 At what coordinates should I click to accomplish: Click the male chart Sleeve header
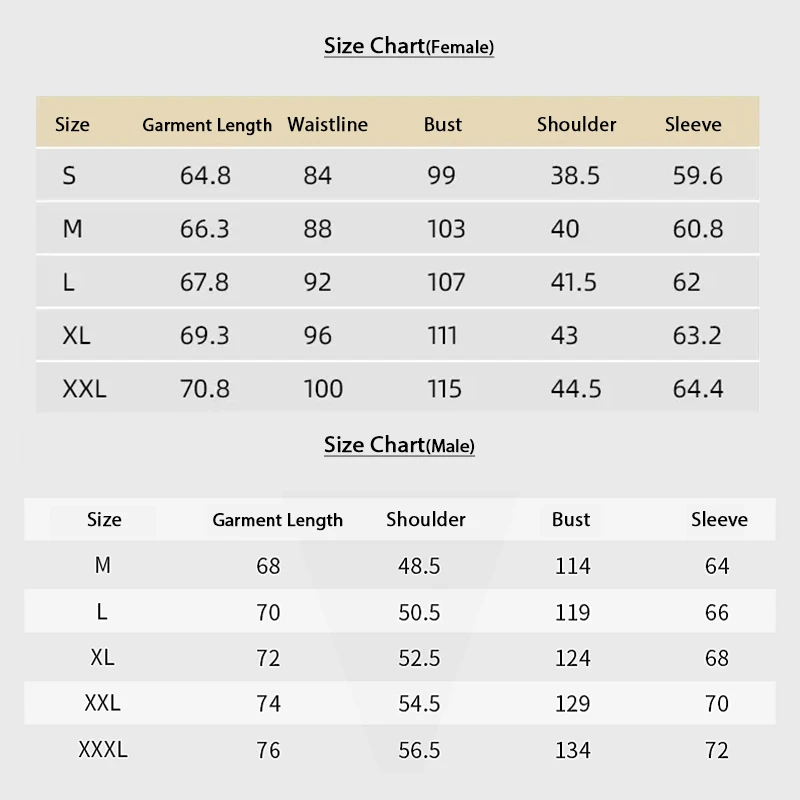coord(719,519)
